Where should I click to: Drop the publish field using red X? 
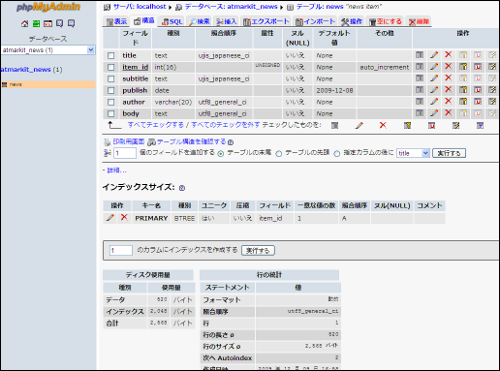[448, 90]
